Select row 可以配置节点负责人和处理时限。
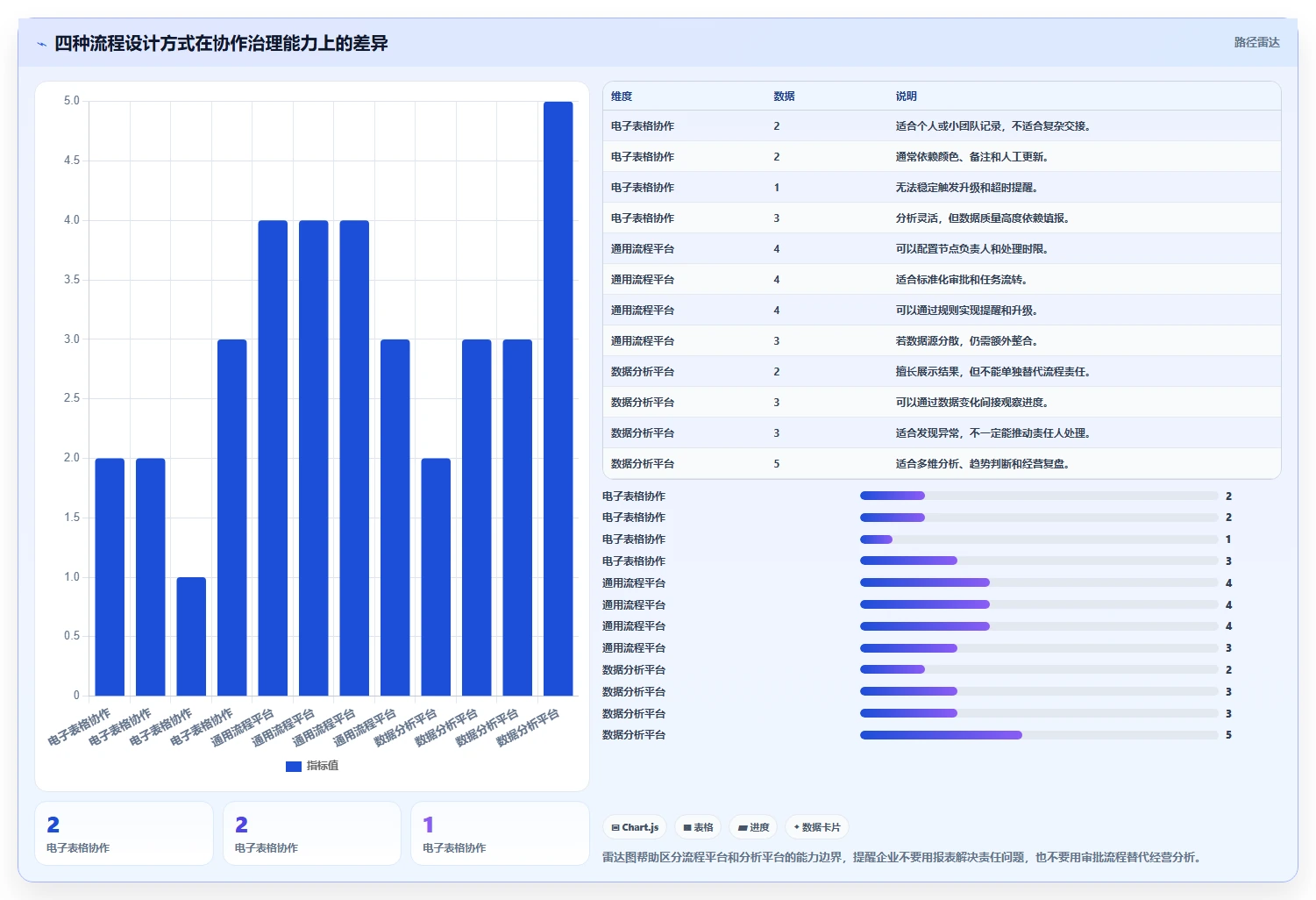Image resolution: width=1316 pixels, height=900 pixels. click(x=942, y=249)
